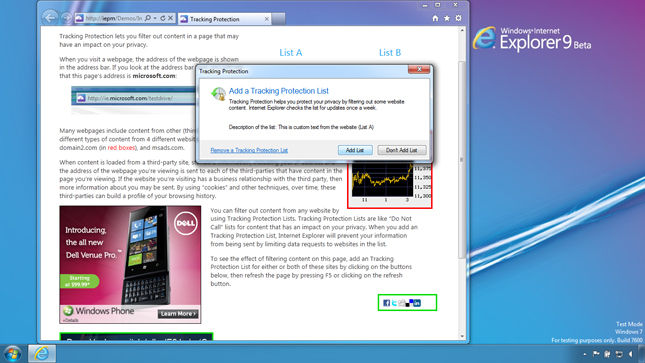This screenshot has height=363, width=645.
Task: Open Favorites star icon
Action: coord(447,19)
